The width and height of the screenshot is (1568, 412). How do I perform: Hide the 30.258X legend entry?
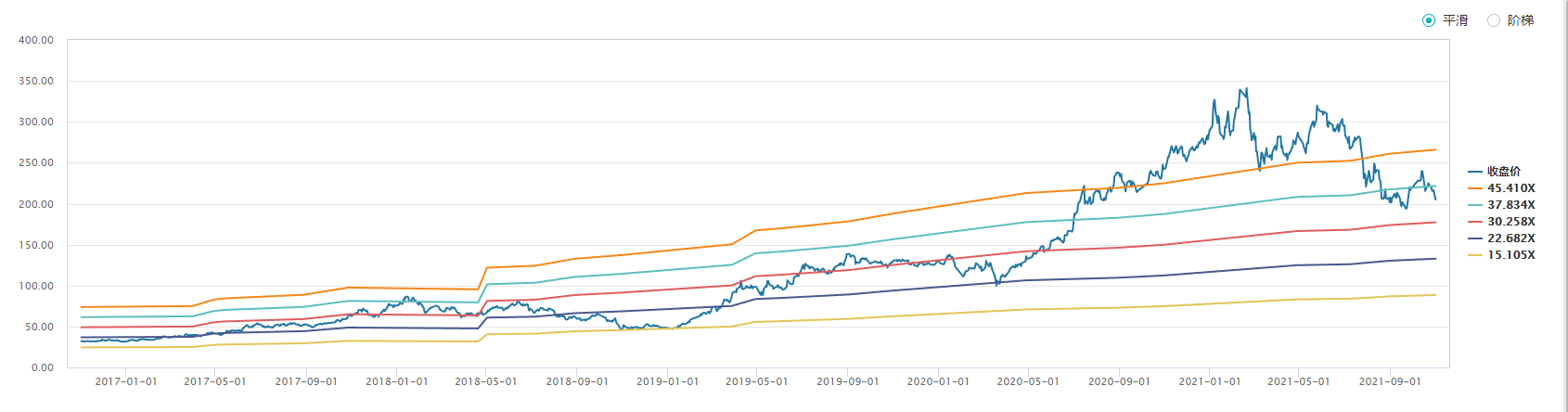[x=1511, y=222]
